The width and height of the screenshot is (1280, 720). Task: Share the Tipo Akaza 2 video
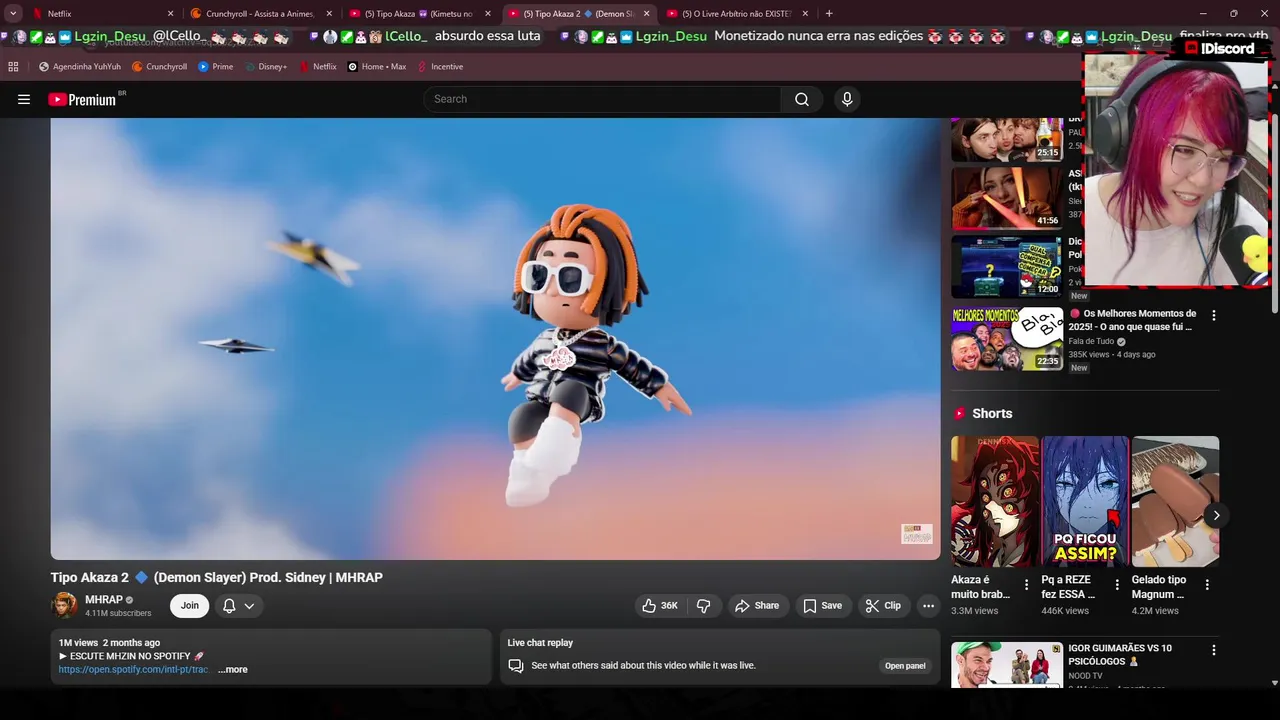coord(757,606)
